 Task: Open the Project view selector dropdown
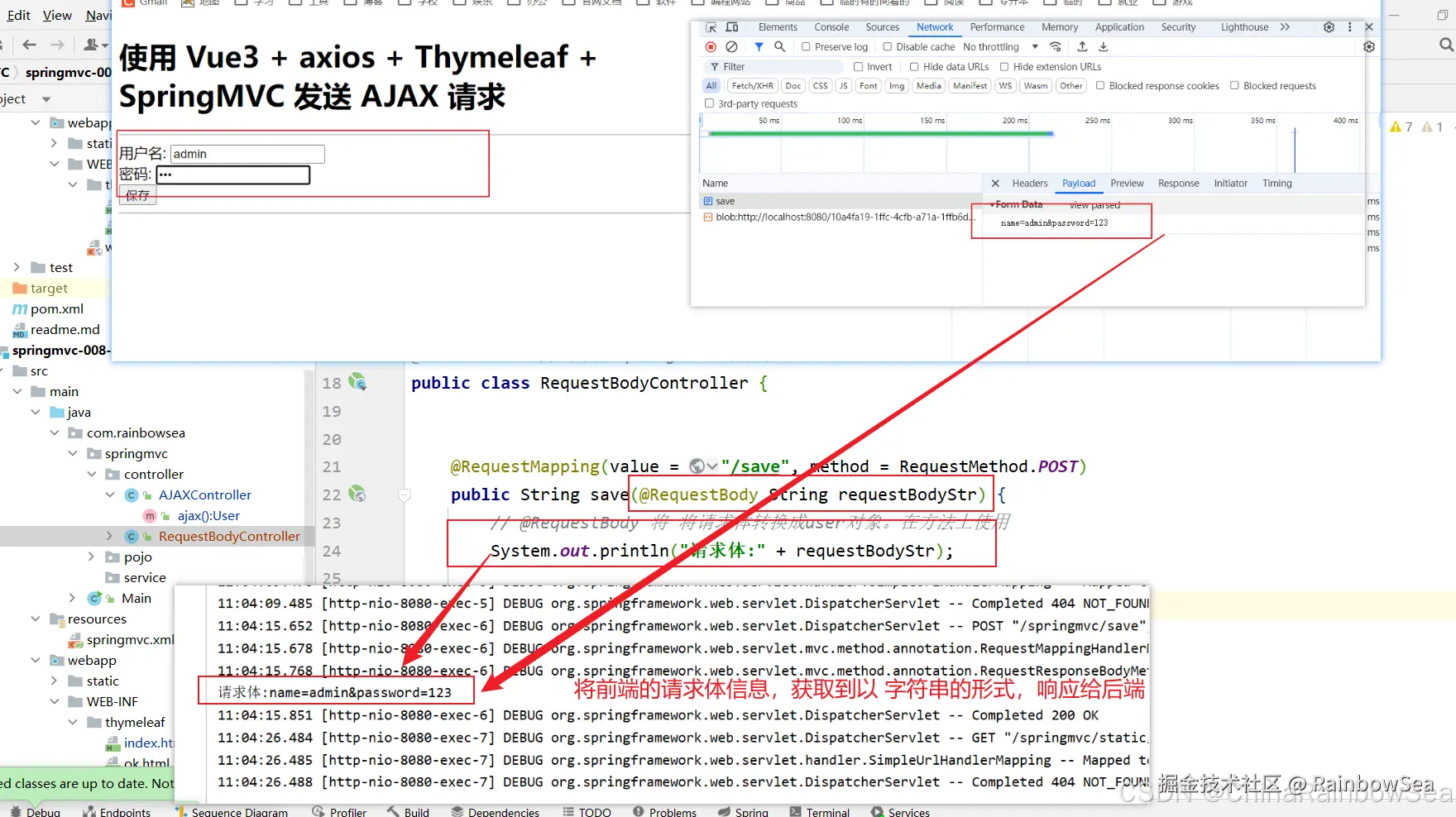point(46,99)
